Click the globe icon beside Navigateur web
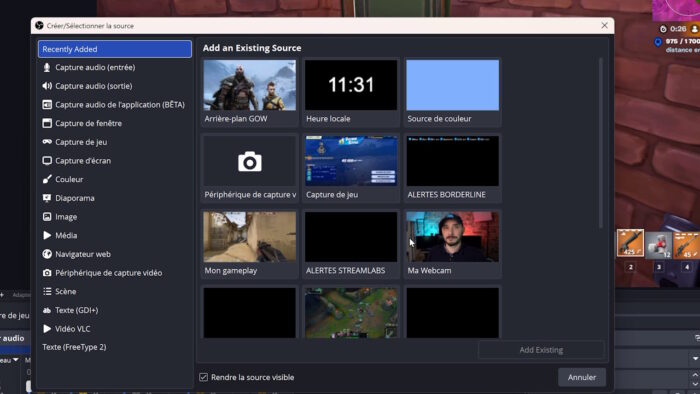This screenshot has height=394, width=700. [x=47, y=254]
